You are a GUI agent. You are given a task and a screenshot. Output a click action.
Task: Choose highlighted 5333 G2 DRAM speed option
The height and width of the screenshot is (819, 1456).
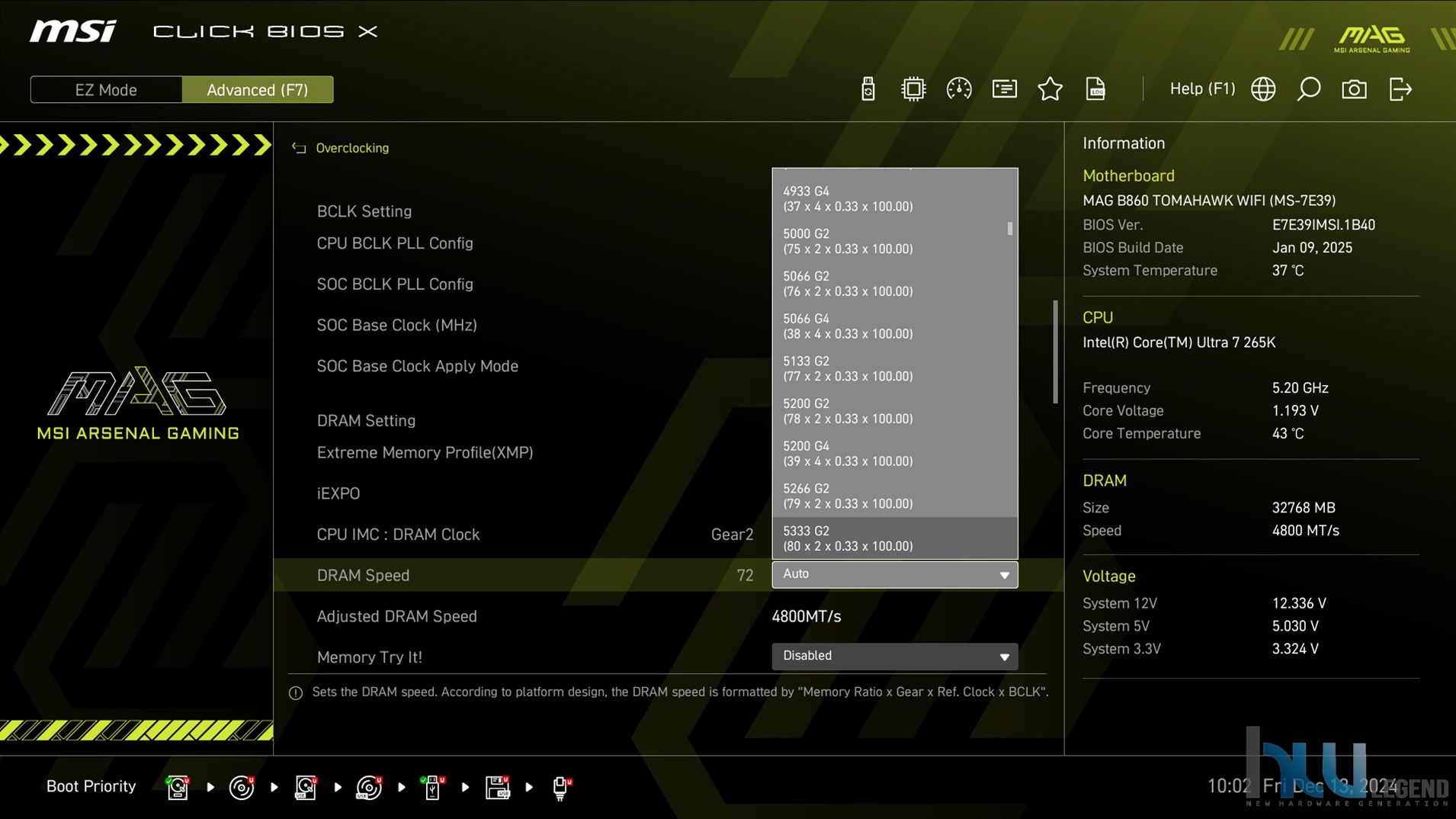(x=894, y=538)
